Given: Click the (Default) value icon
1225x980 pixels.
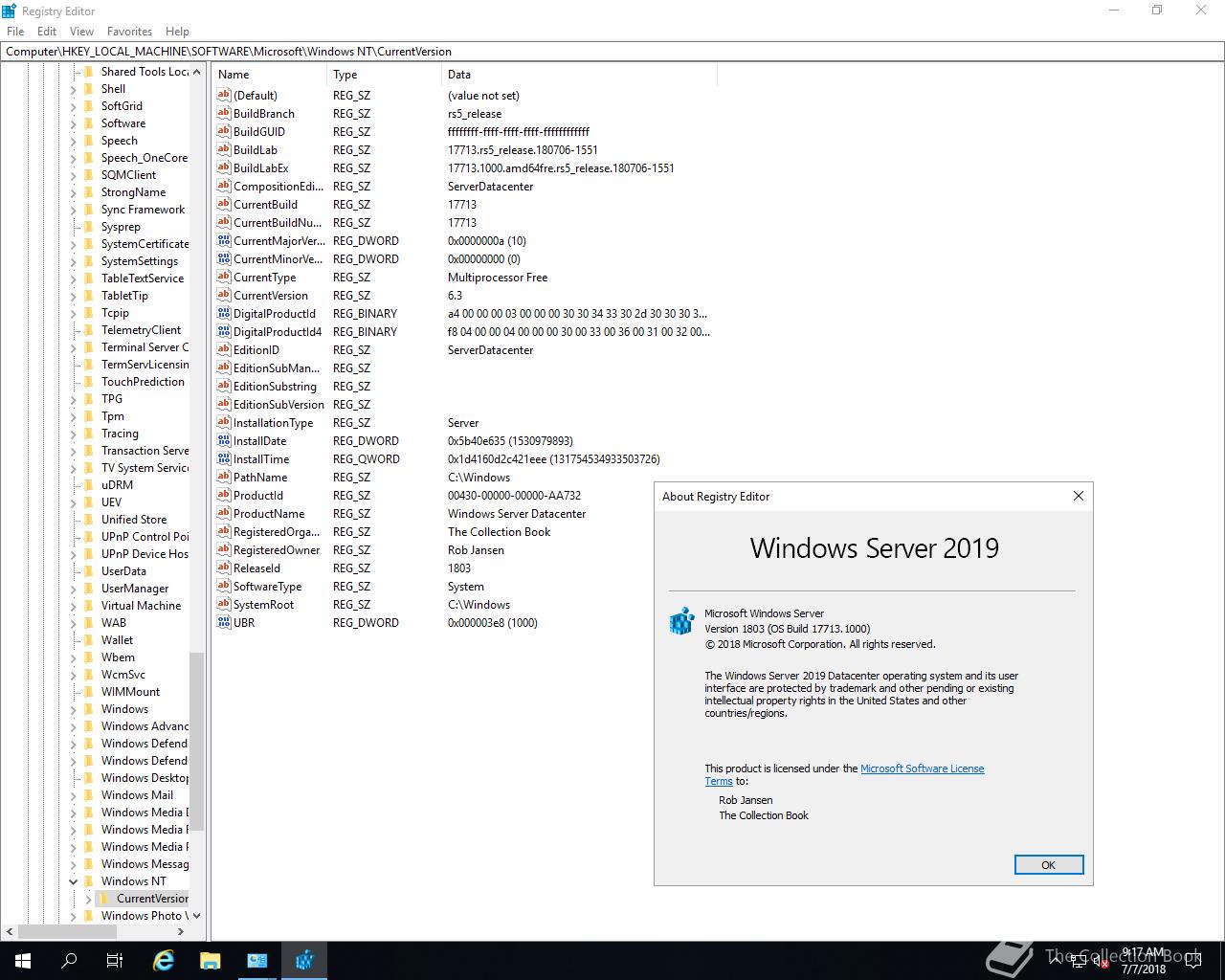Looking at the screenshot, I should (224, 95).
